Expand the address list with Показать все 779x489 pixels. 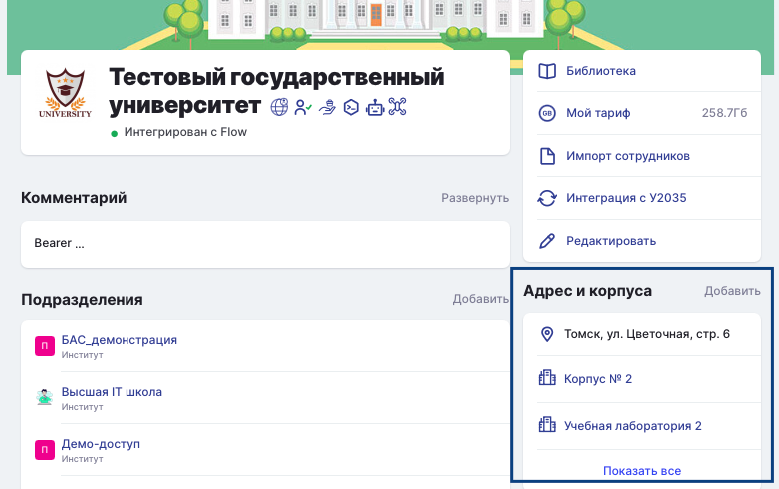tap(642, 471)
